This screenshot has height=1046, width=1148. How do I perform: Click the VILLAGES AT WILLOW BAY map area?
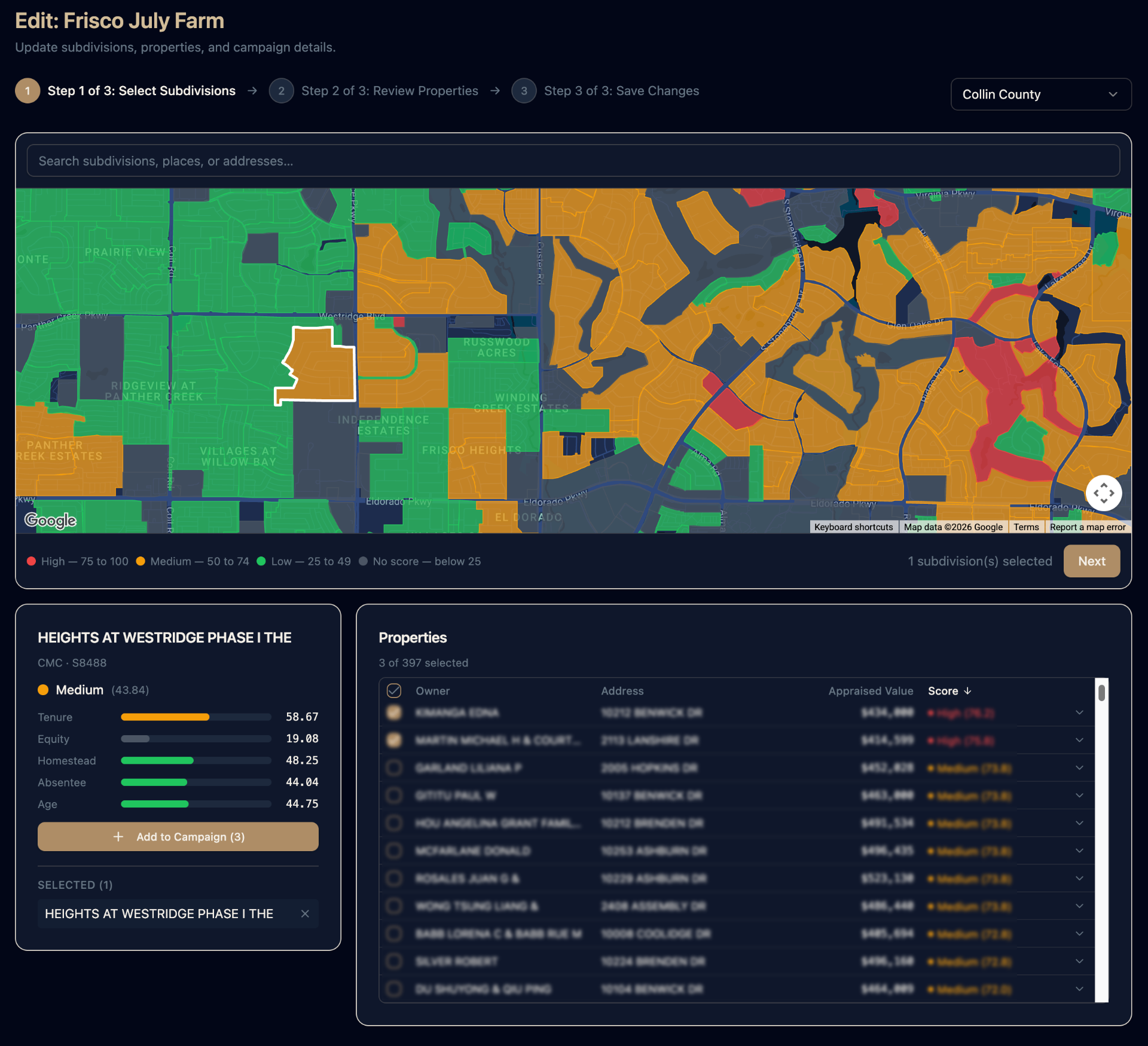(238, 457)
